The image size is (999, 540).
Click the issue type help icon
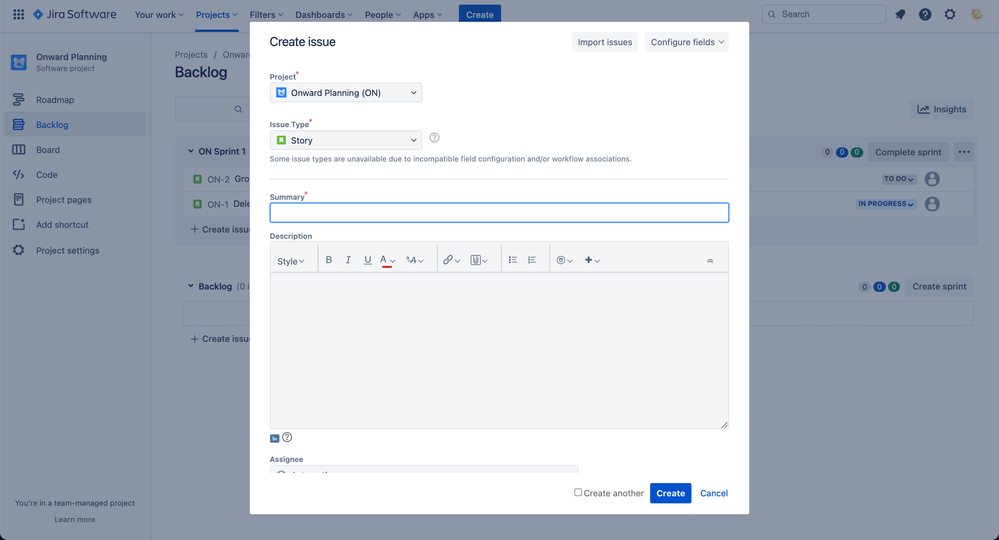(435, 138)
